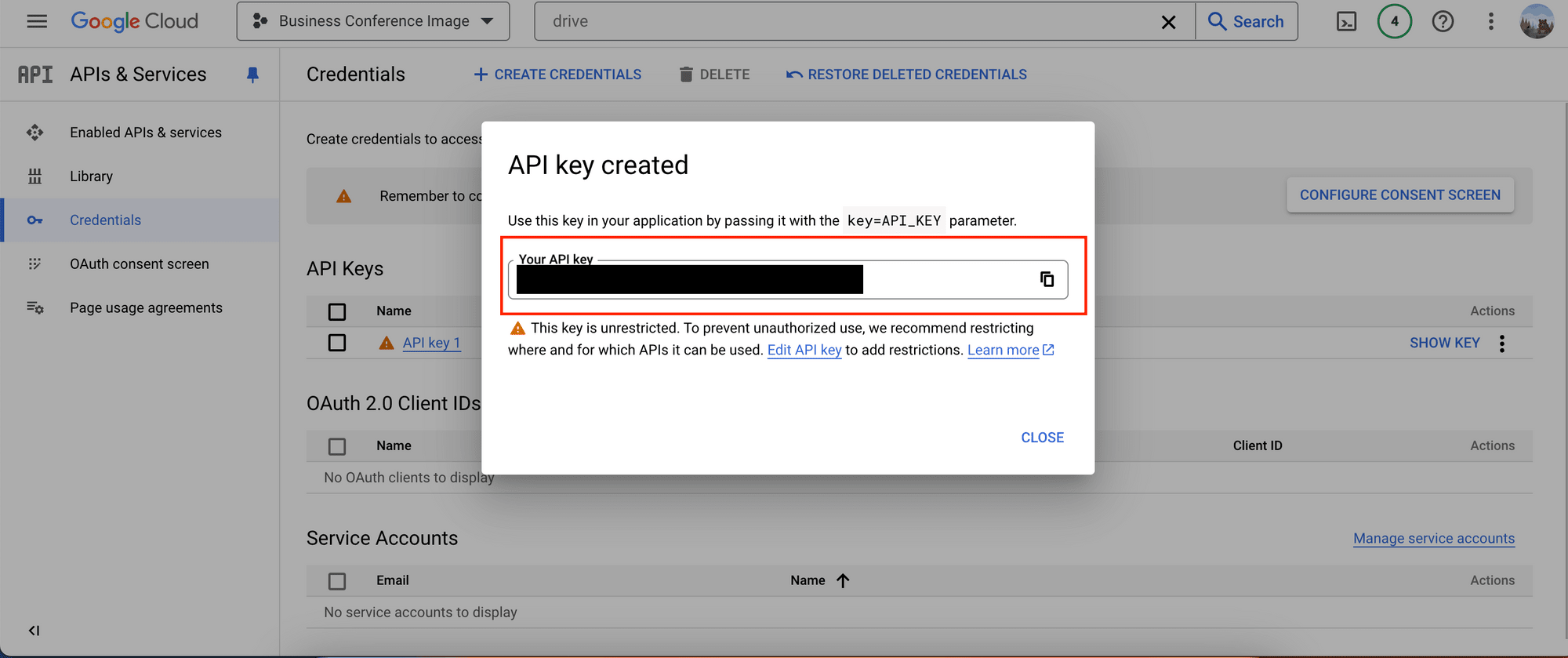This screenshot has width=1568, height=658.
Task: Click the Name header in OAuth table
Action: click(394, 445)
